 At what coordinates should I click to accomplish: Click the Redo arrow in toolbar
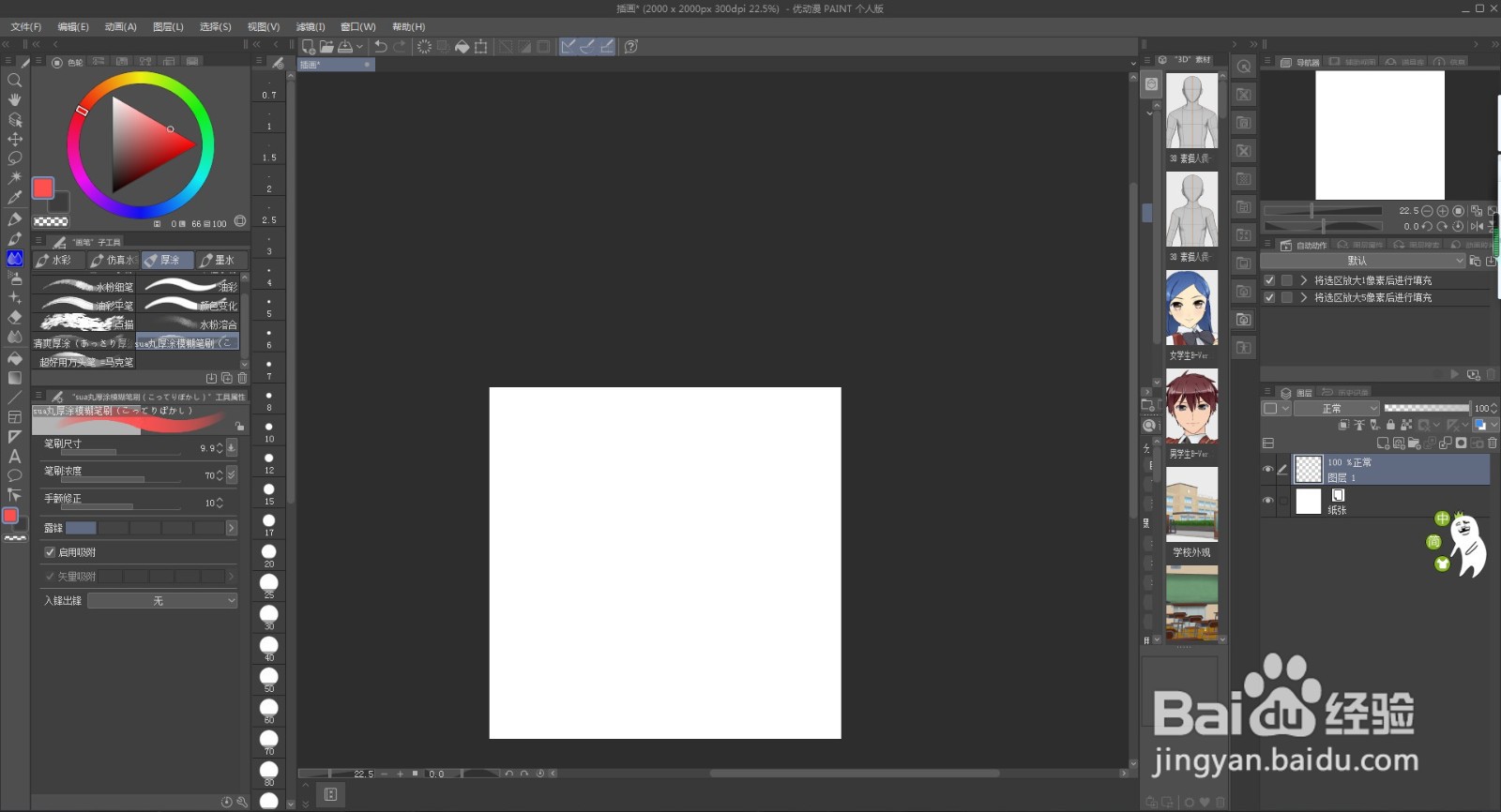click(401, 46)
